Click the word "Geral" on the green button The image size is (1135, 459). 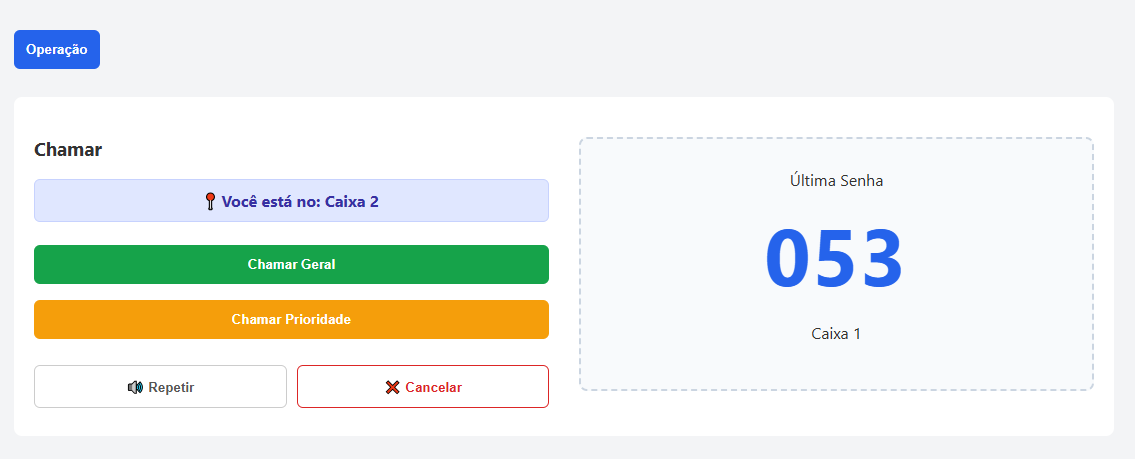click(317, 265)
